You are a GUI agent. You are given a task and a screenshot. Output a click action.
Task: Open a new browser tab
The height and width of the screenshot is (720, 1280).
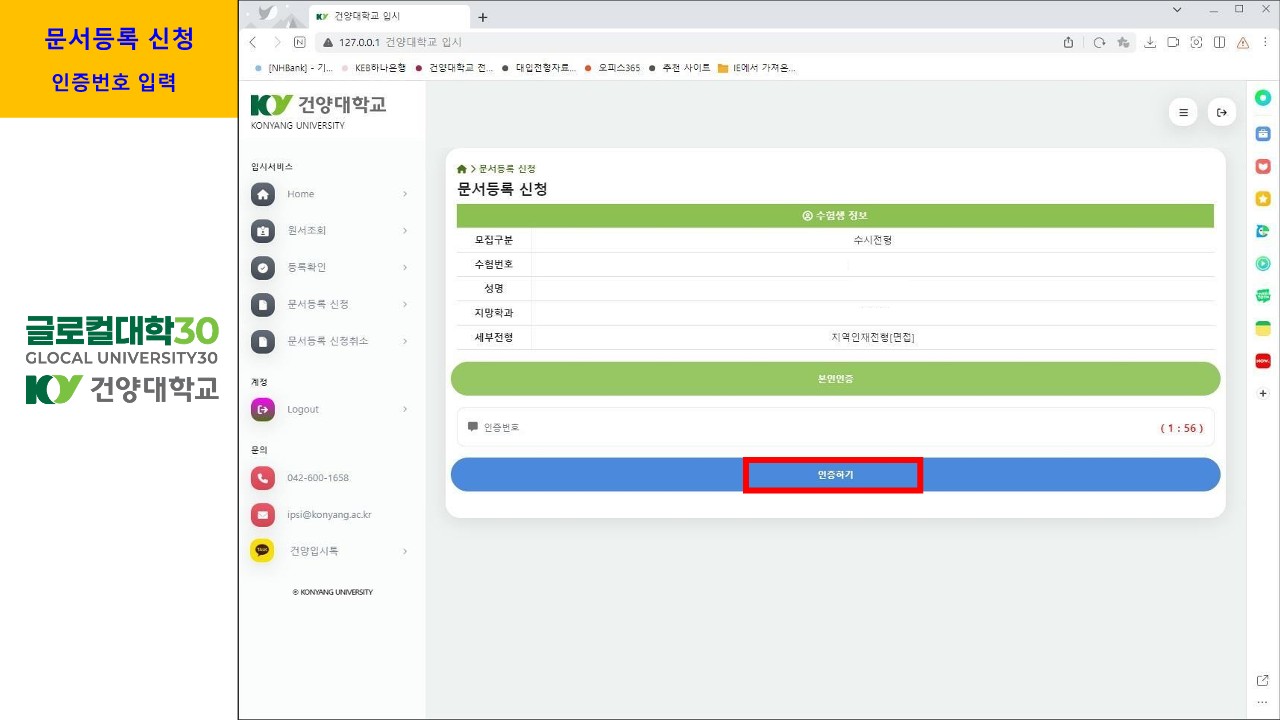[483, 17]
